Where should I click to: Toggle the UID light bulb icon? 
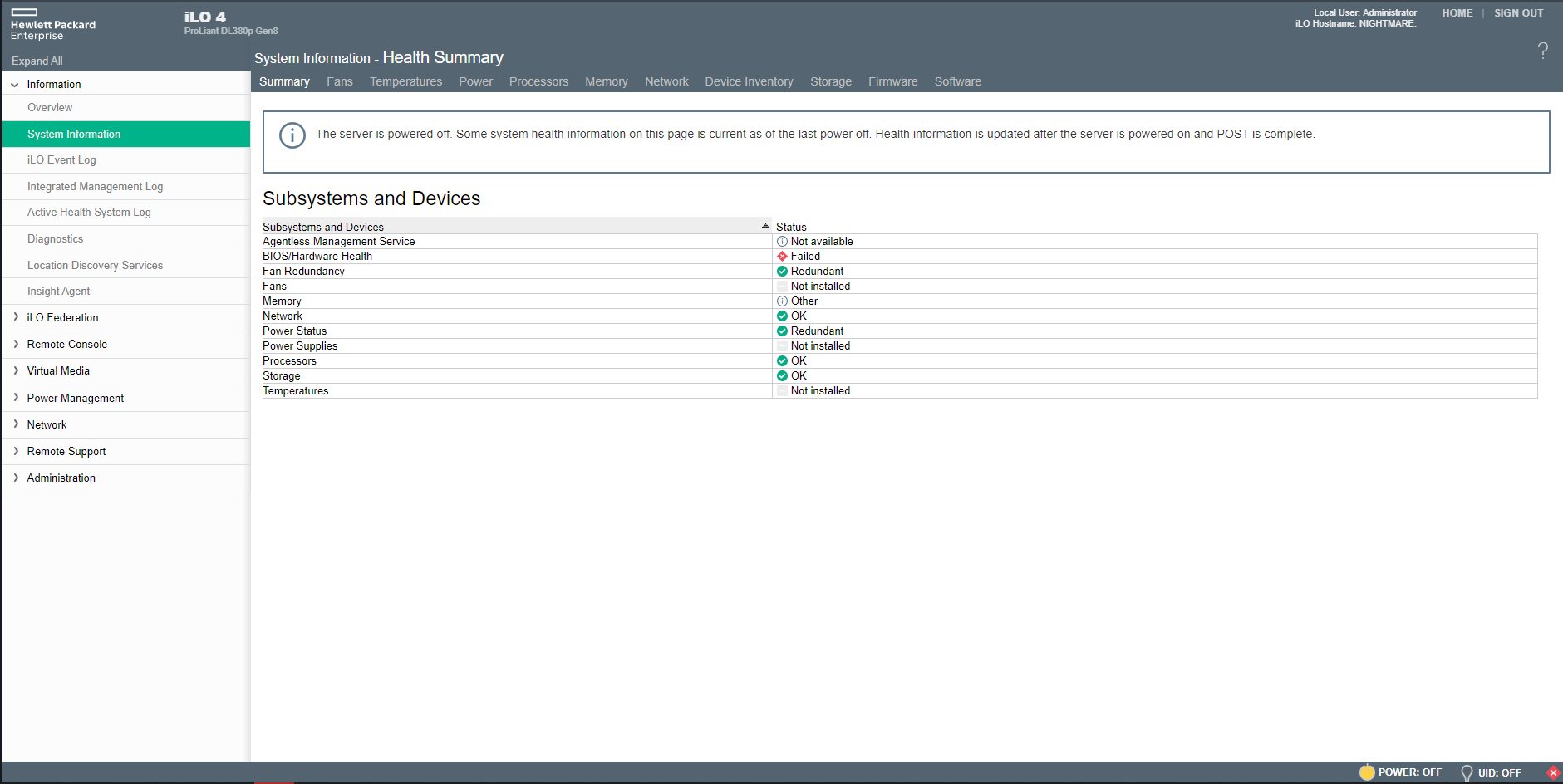point(1467,773)
